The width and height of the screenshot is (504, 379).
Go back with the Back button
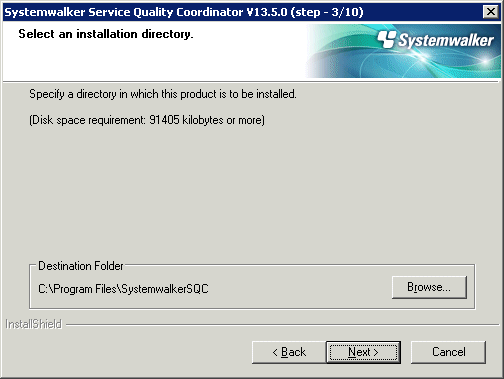pos(289,352)
